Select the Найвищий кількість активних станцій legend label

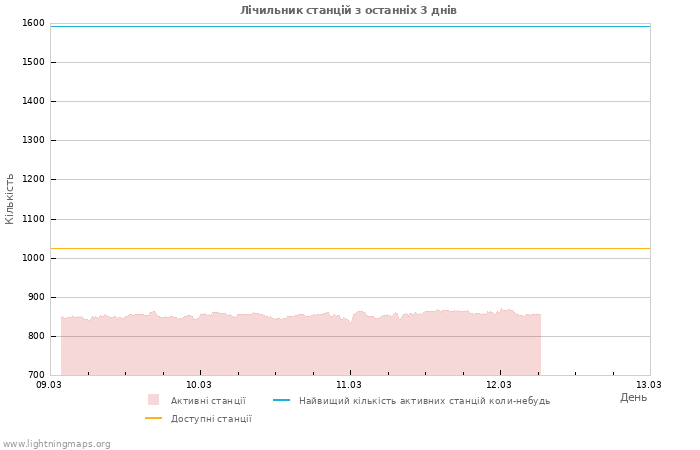pos(424,401)
